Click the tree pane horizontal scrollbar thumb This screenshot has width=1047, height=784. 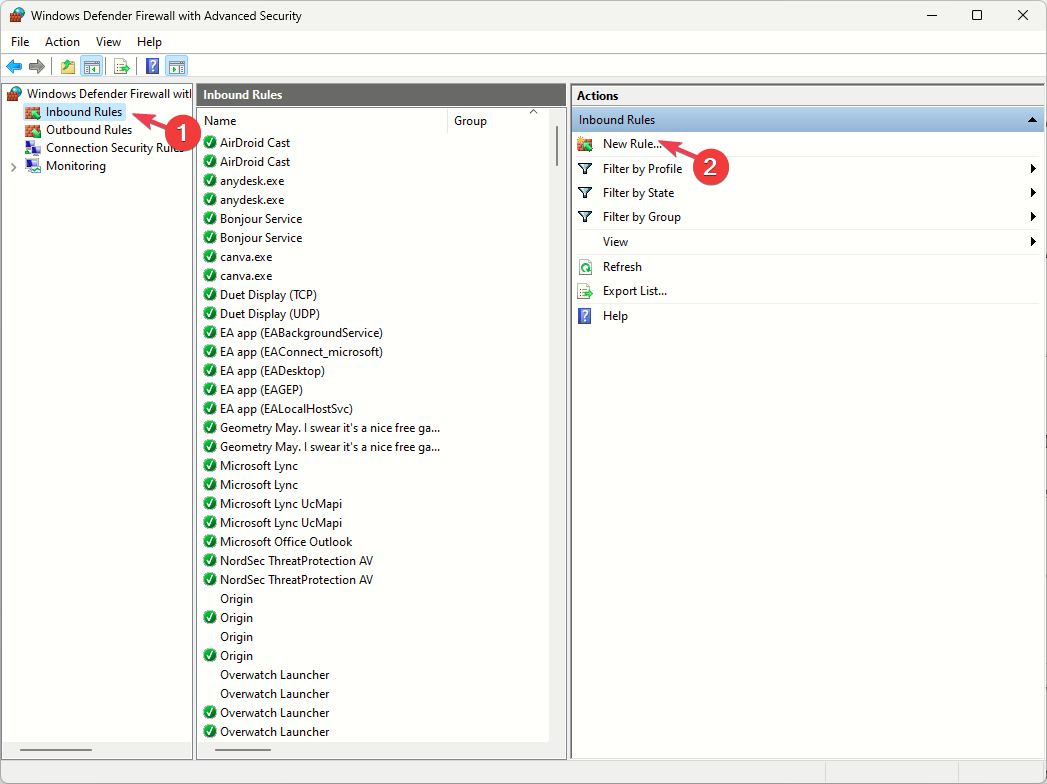click(55, 750)
